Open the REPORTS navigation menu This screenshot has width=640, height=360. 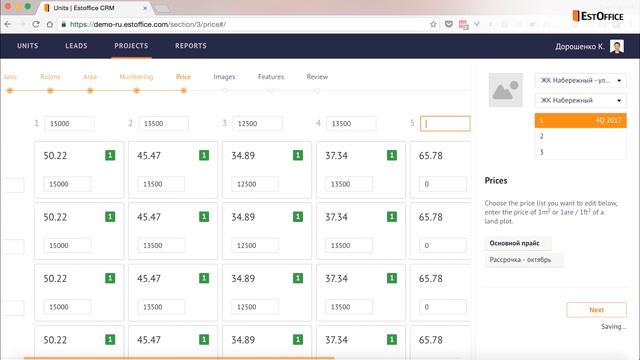(191, 46)
